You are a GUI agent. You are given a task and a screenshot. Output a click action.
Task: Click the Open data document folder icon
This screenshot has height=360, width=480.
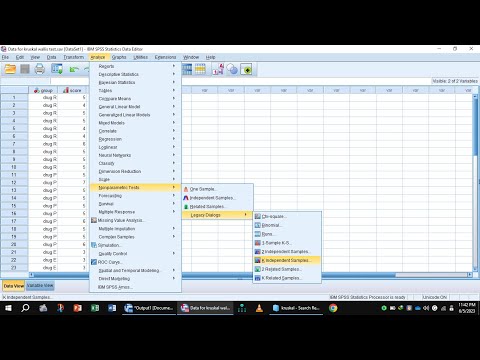(10, 69)
